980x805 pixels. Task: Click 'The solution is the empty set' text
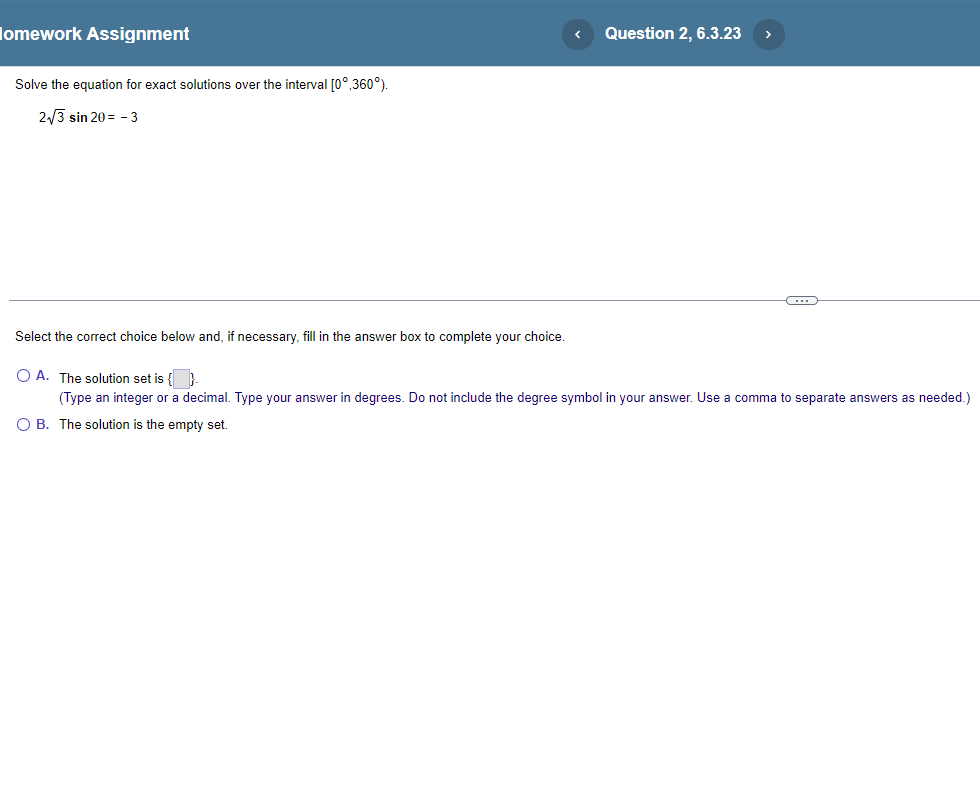[143, 425]
